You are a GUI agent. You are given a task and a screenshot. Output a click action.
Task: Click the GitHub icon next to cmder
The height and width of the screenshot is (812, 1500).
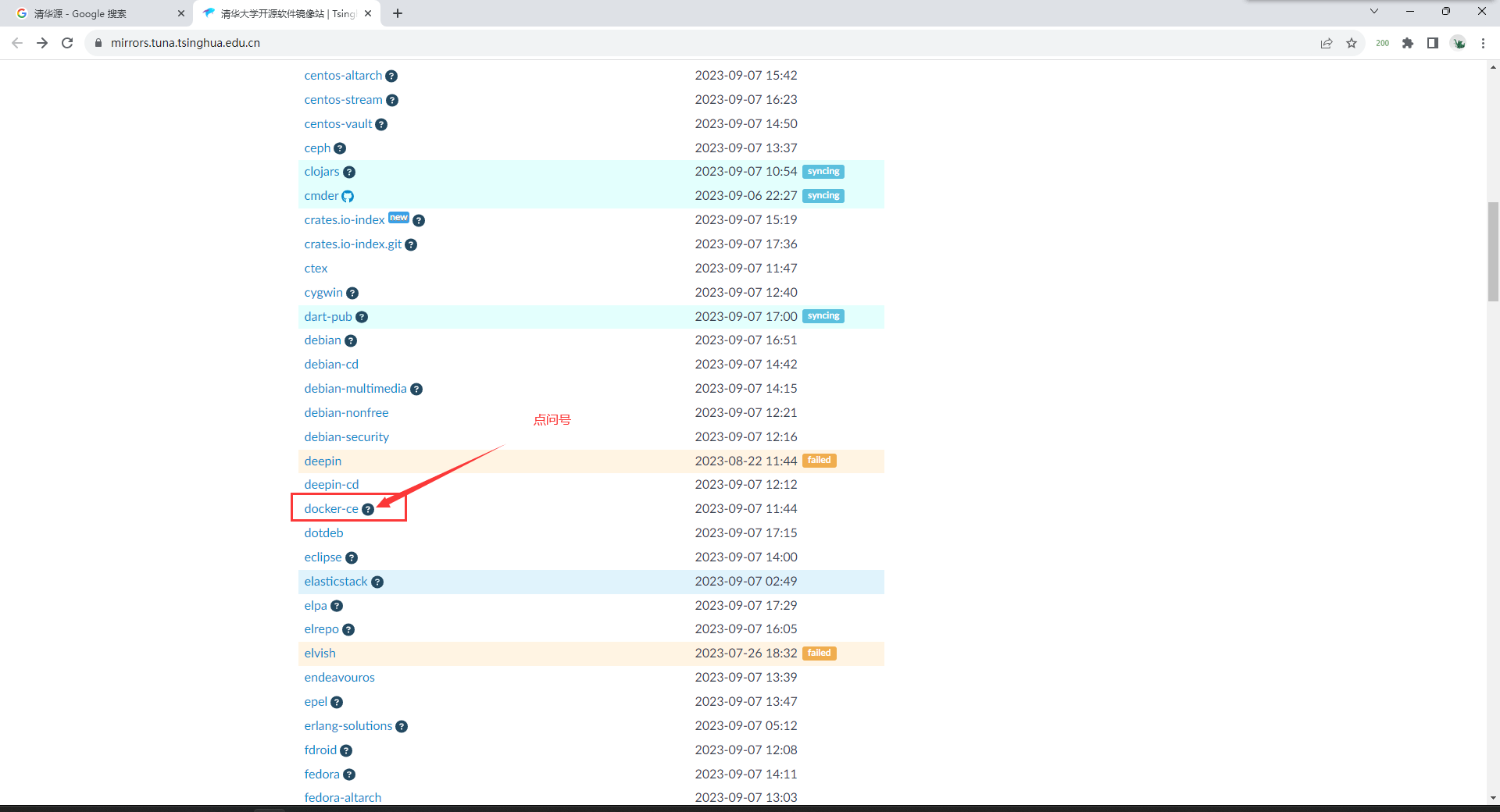pyautogui.click(x=348, y=197)
